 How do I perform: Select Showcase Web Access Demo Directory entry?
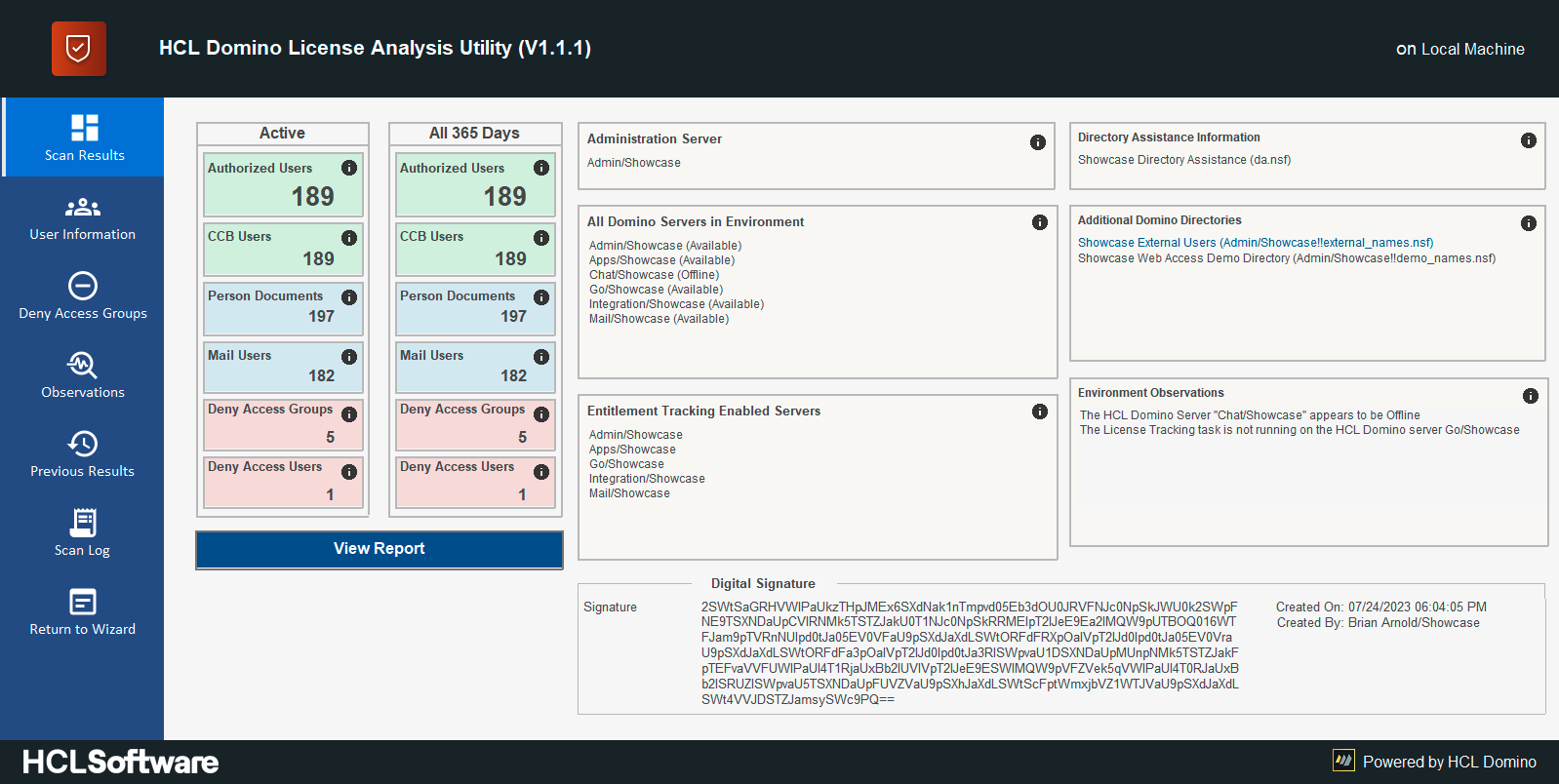pyautogui.click(x=1287, y=258)
